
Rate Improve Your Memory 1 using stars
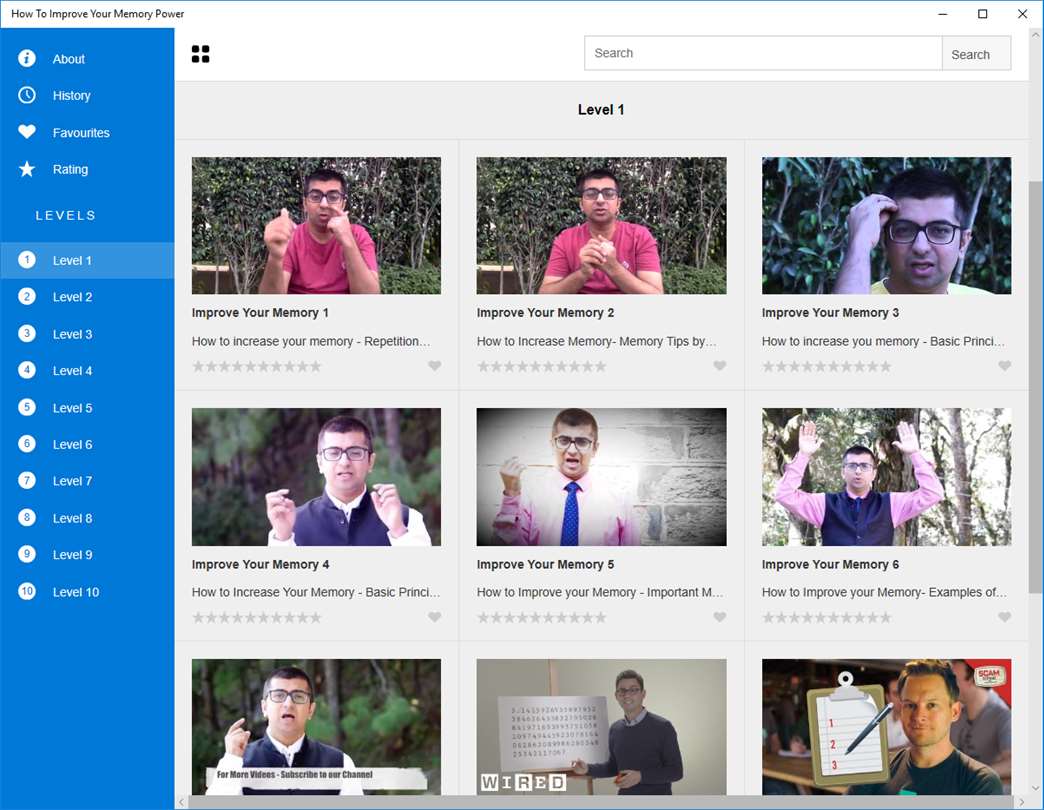click(257, 366)
